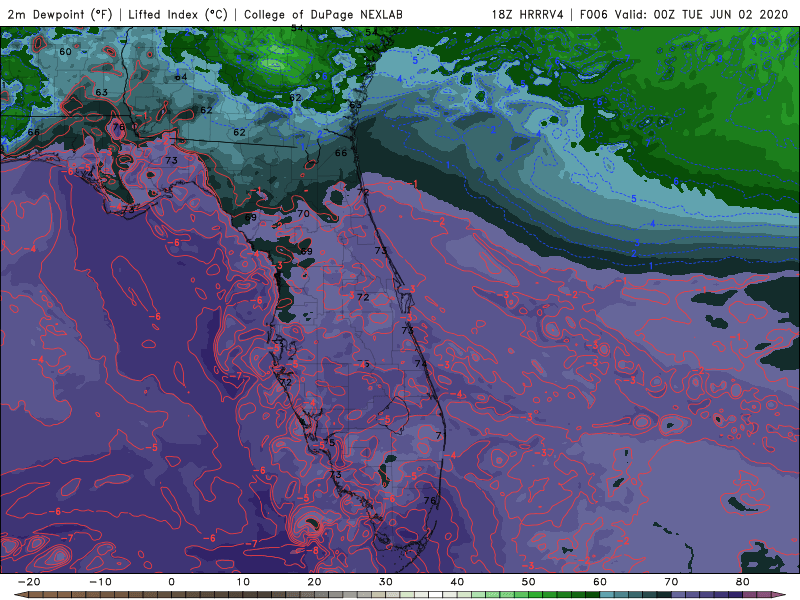Screen dimensions: 800x600
Task: Click the black "74" dewpoint value on the map
Action: click(x=421, y=364)
